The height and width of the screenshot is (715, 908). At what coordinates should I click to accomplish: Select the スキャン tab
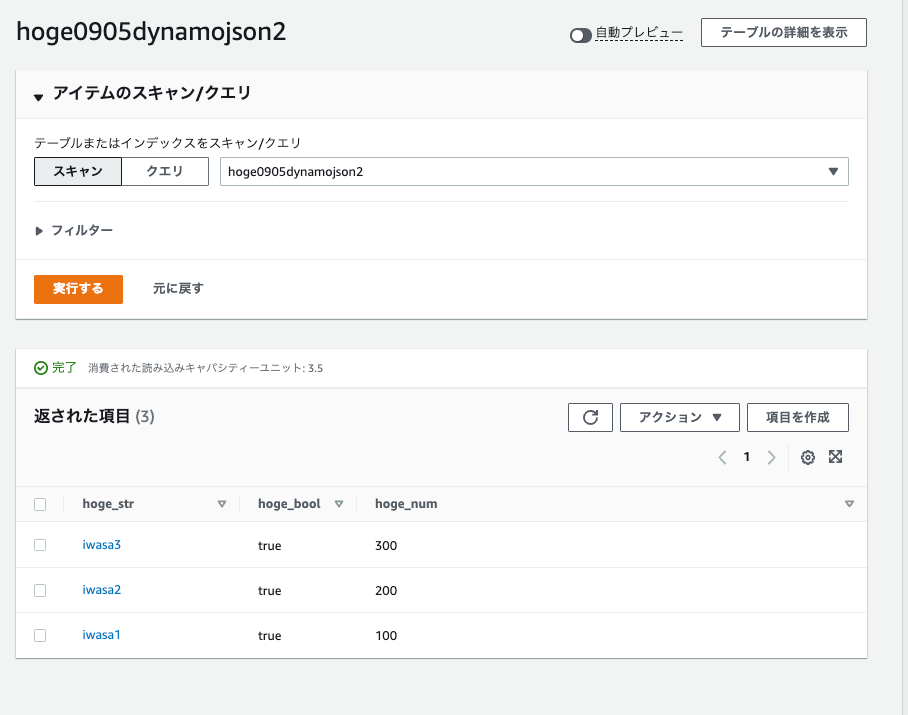click(77, 171)
